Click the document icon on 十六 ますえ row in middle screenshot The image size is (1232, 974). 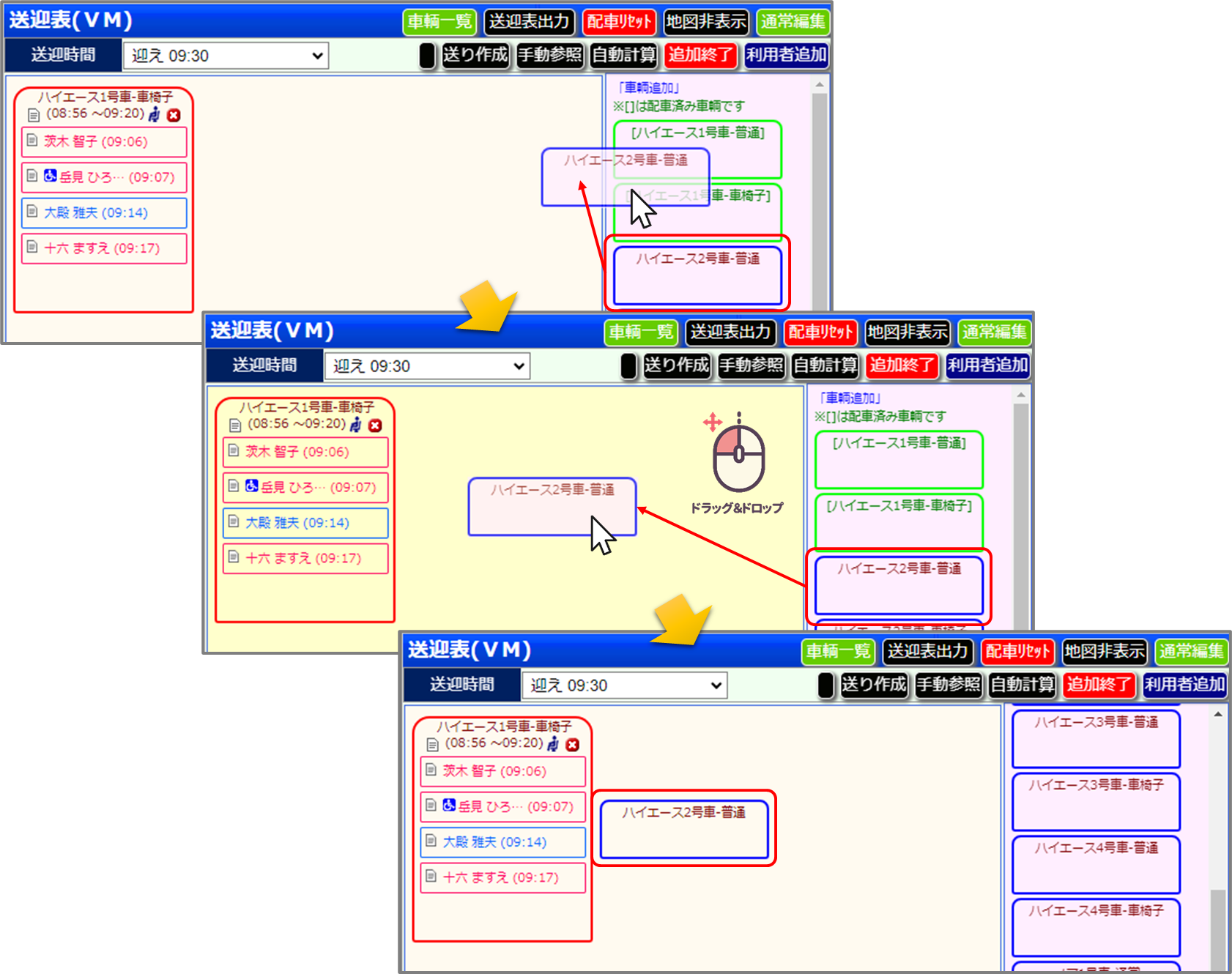pos(234,557)
